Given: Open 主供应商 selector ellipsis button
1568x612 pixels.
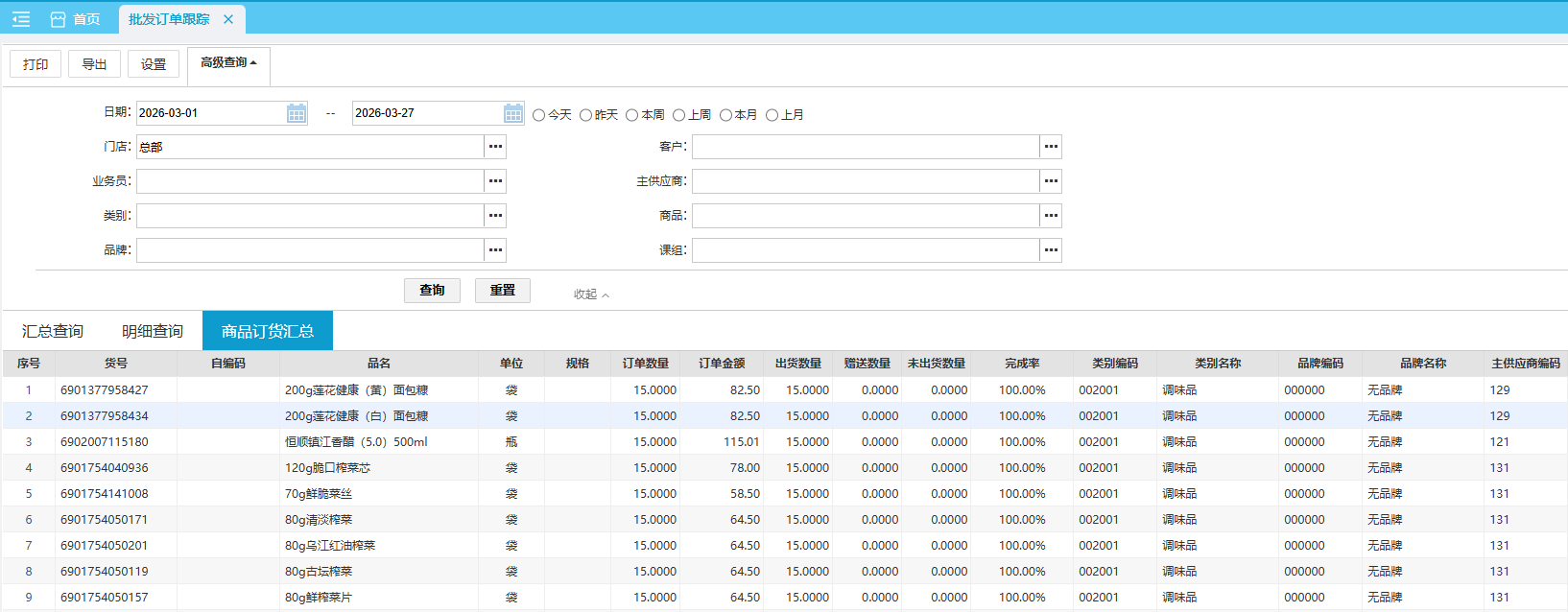Looking at the screenshot, I should point(1051,181).
